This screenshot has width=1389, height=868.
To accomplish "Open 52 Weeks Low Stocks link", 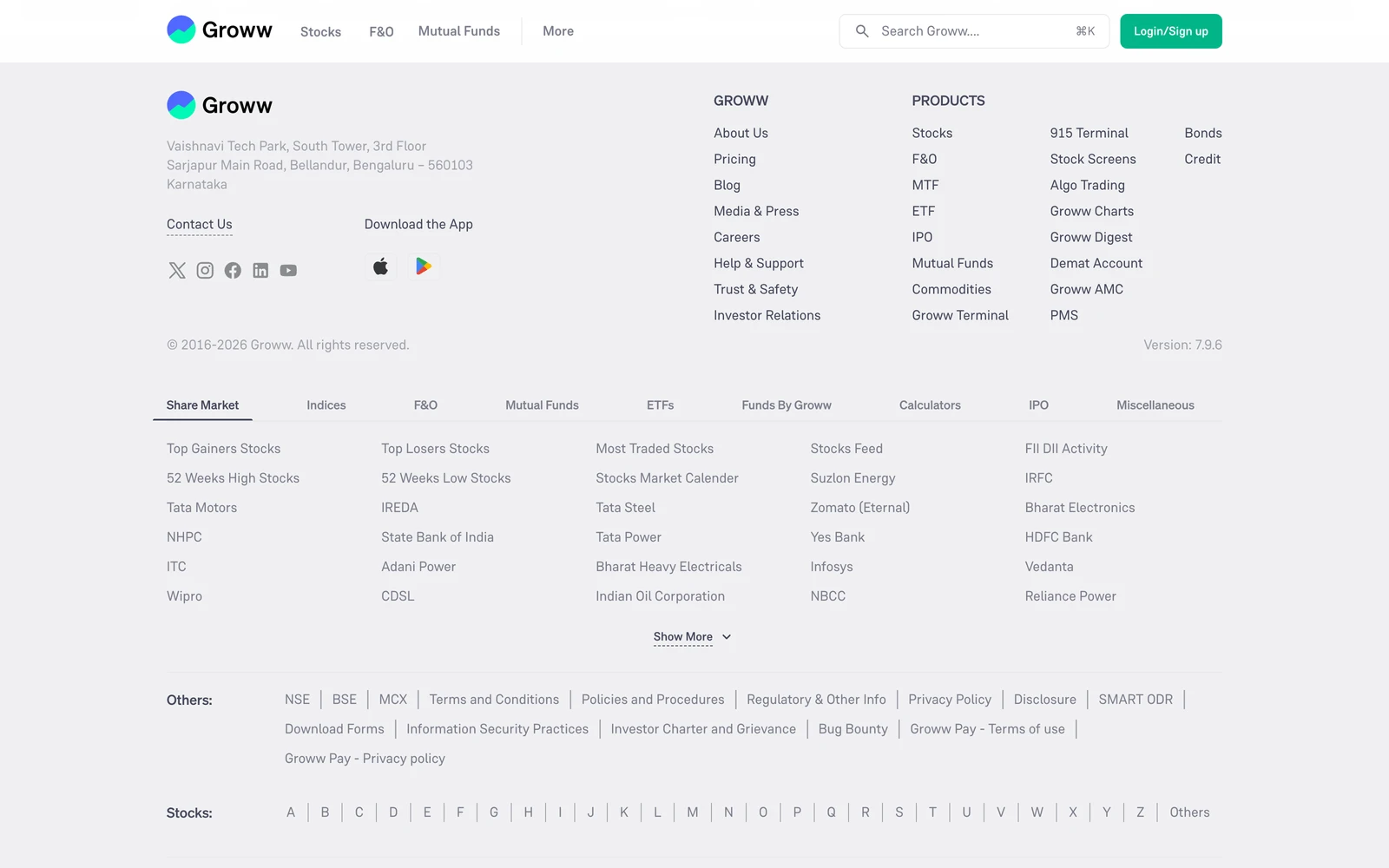I will (445, 478).
